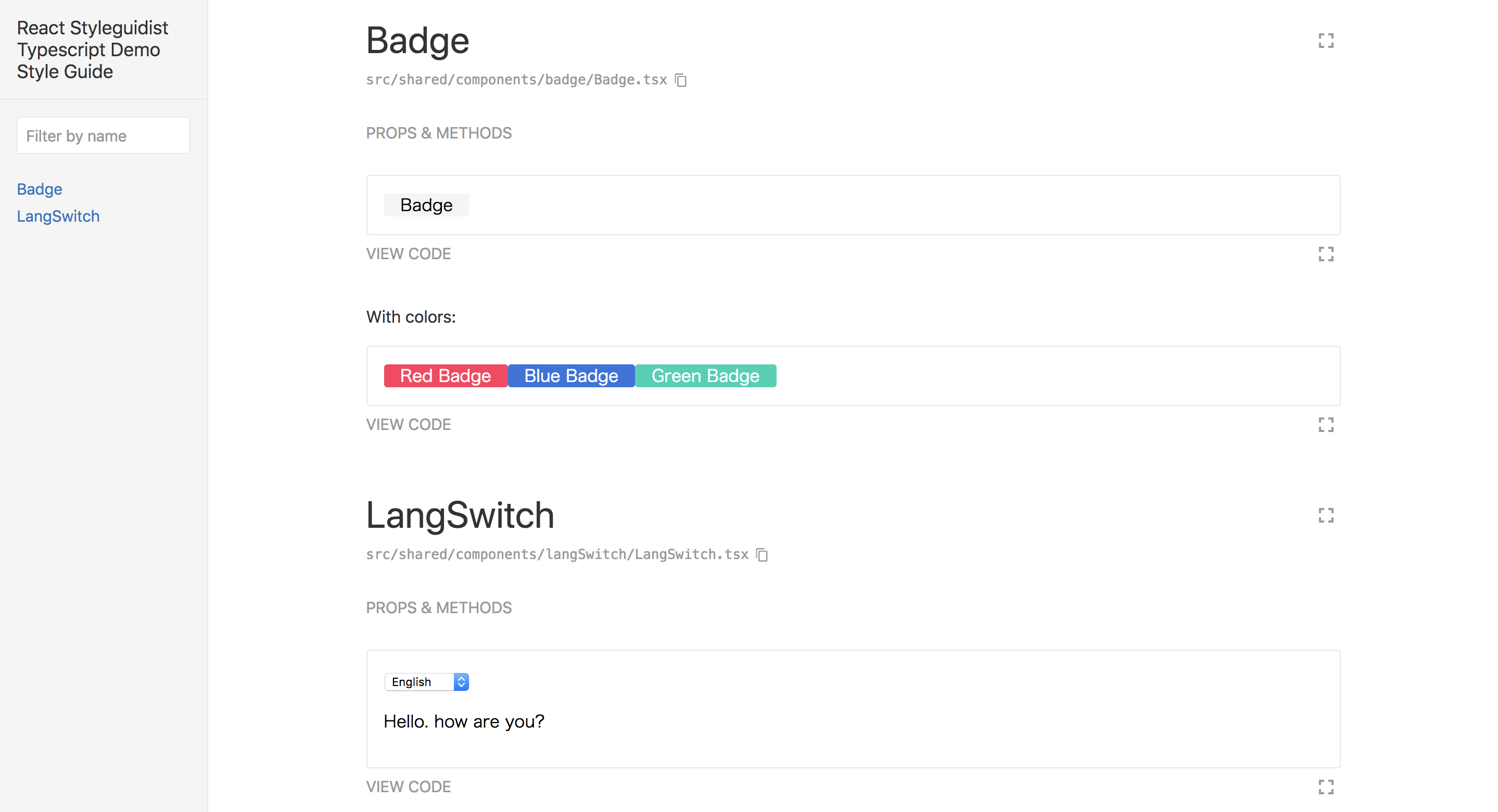Click the Green Badge
Viewport: 1498px width, 812px height.
(705, 376)
